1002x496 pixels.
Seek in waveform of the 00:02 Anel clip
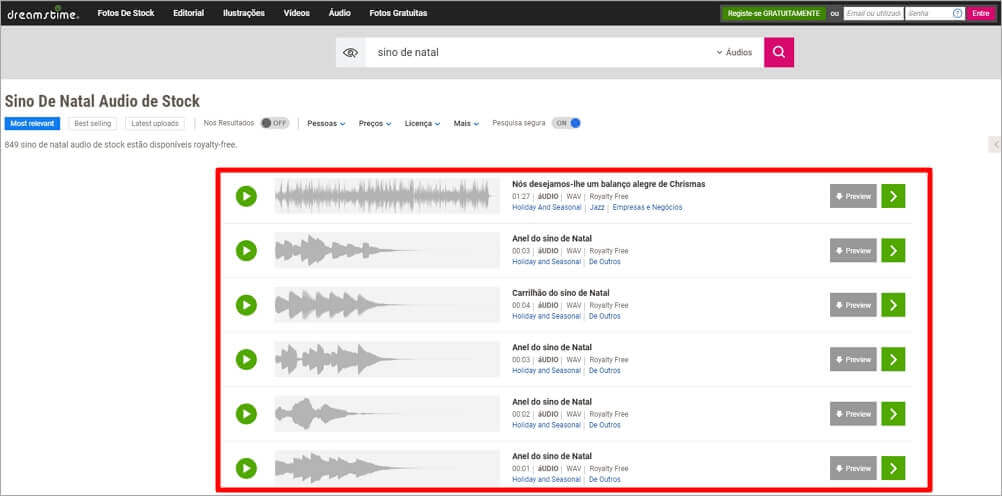[x=387, y=414]
